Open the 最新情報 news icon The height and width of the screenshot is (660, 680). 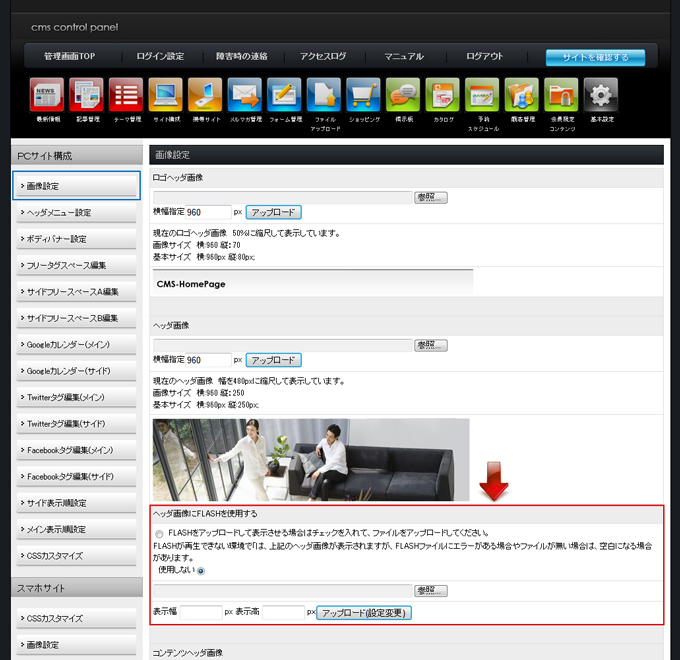point(48,96)
